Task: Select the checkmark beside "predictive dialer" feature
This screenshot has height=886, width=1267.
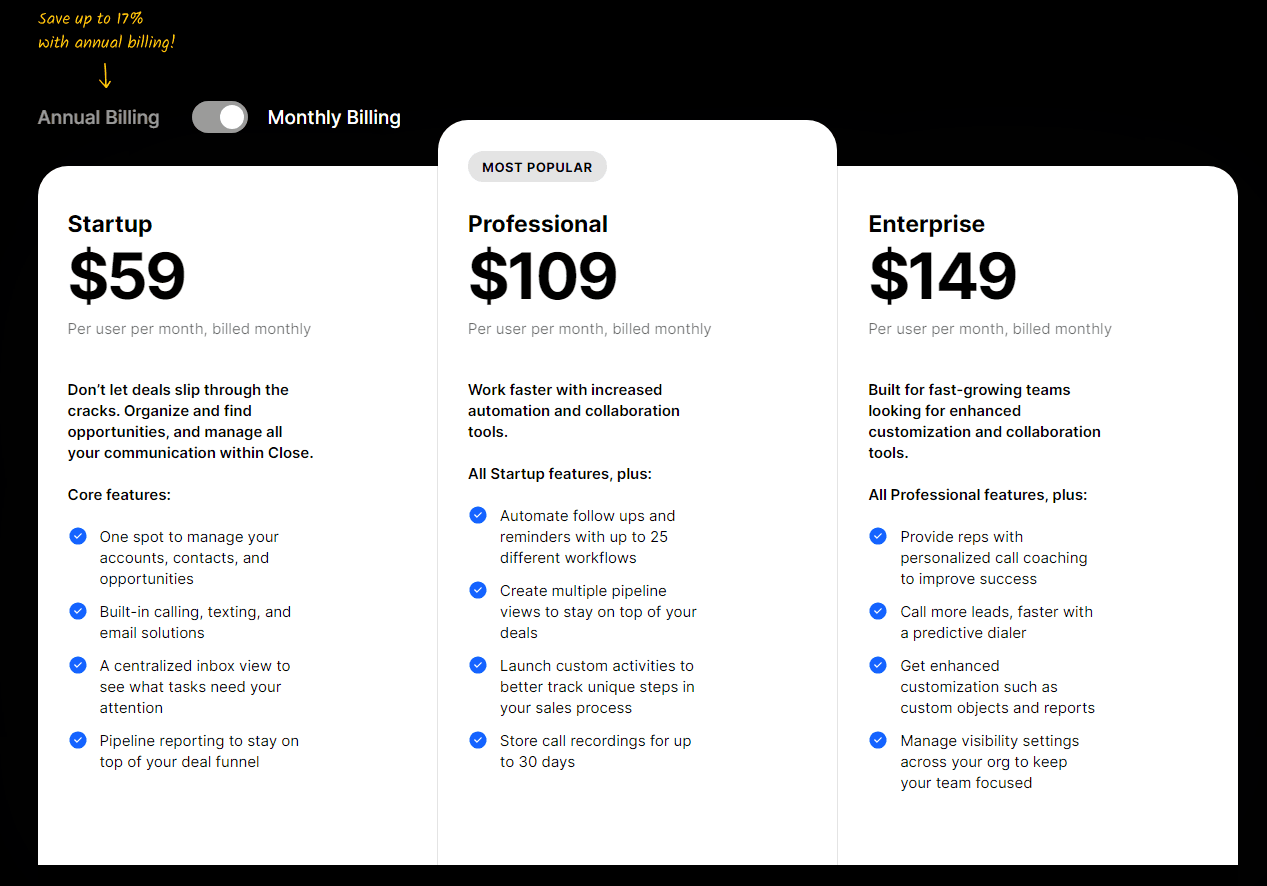Action: [x=878, y=610]
